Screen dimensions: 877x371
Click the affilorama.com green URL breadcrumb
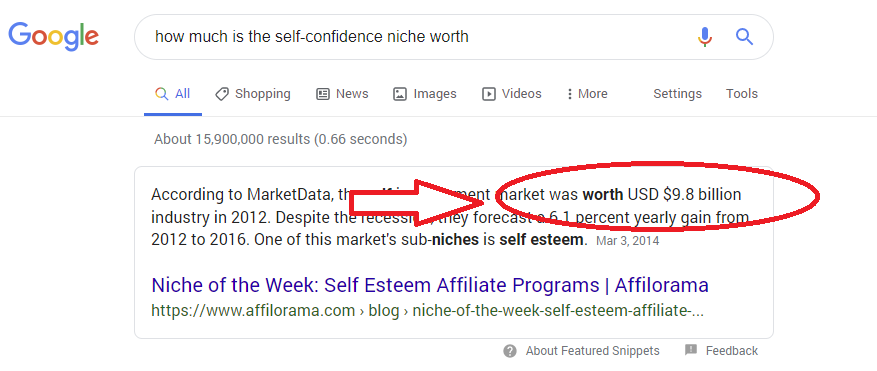coord(428,311)
